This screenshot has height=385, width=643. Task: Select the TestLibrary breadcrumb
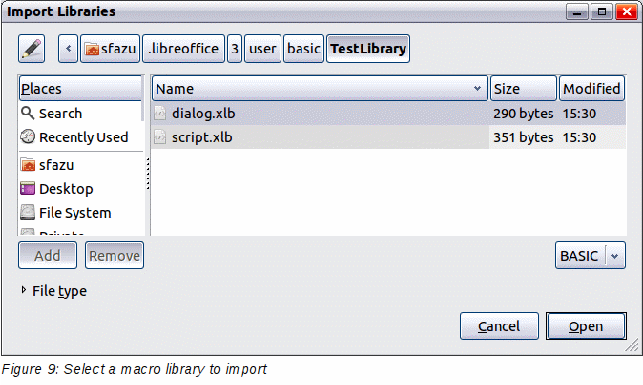point(368,49)
